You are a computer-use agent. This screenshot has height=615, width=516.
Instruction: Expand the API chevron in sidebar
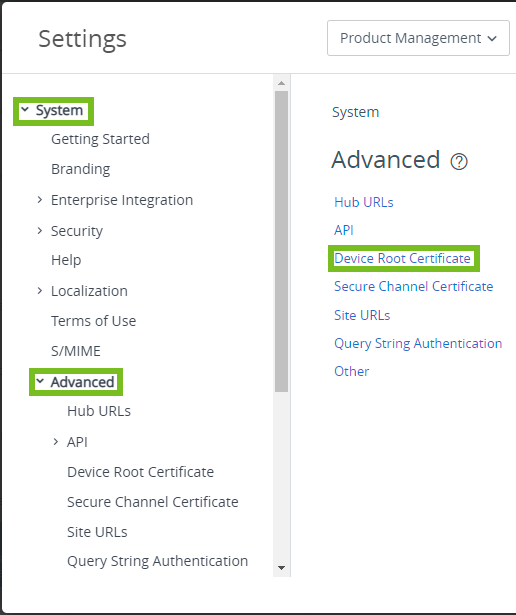(56, 442)
